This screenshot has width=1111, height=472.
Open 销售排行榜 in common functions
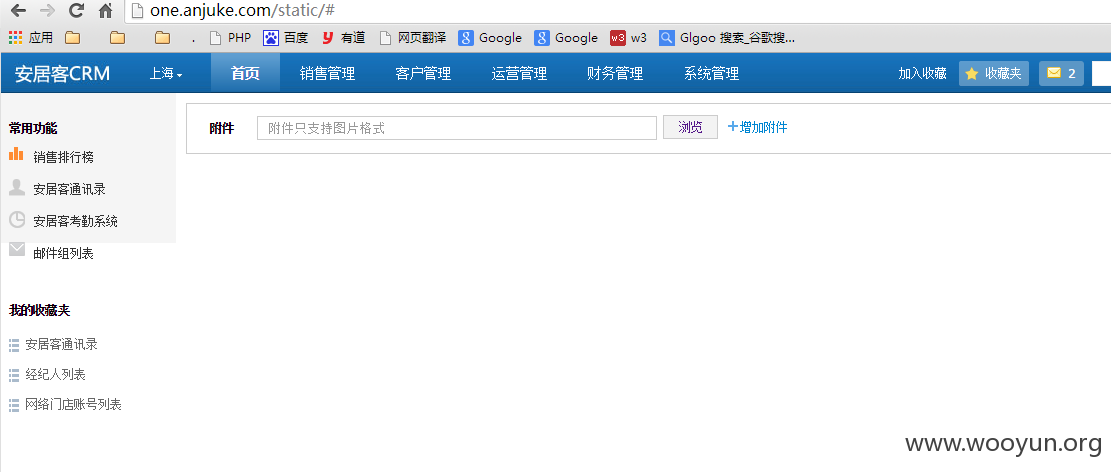[x=64, y=157]
